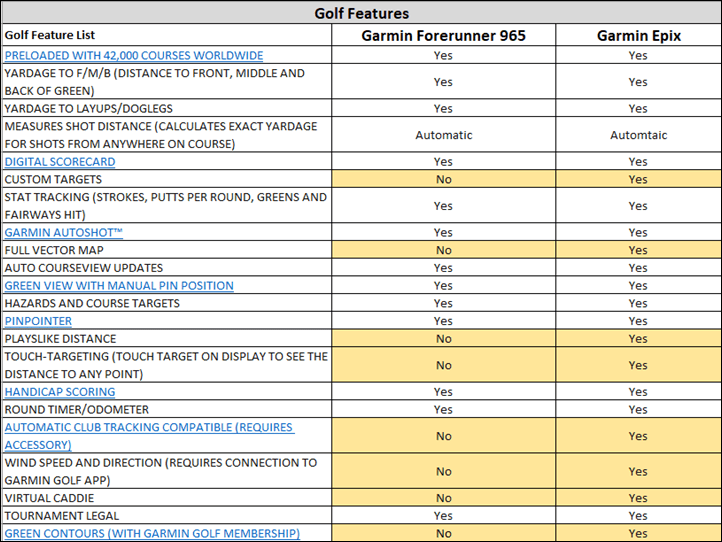This screenshot has width=722, height=542.
Task: Follow Green Contours with Garmin Golf Membership link
Action: point(152,533)
